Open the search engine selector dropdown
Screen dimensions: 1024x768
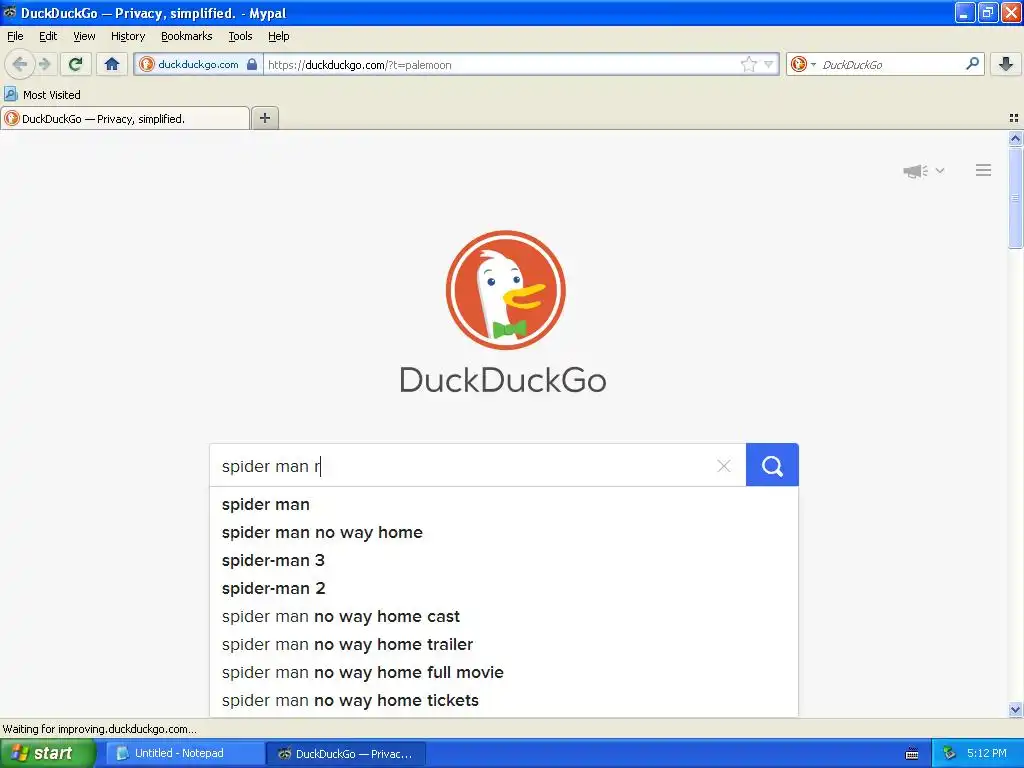803,64
